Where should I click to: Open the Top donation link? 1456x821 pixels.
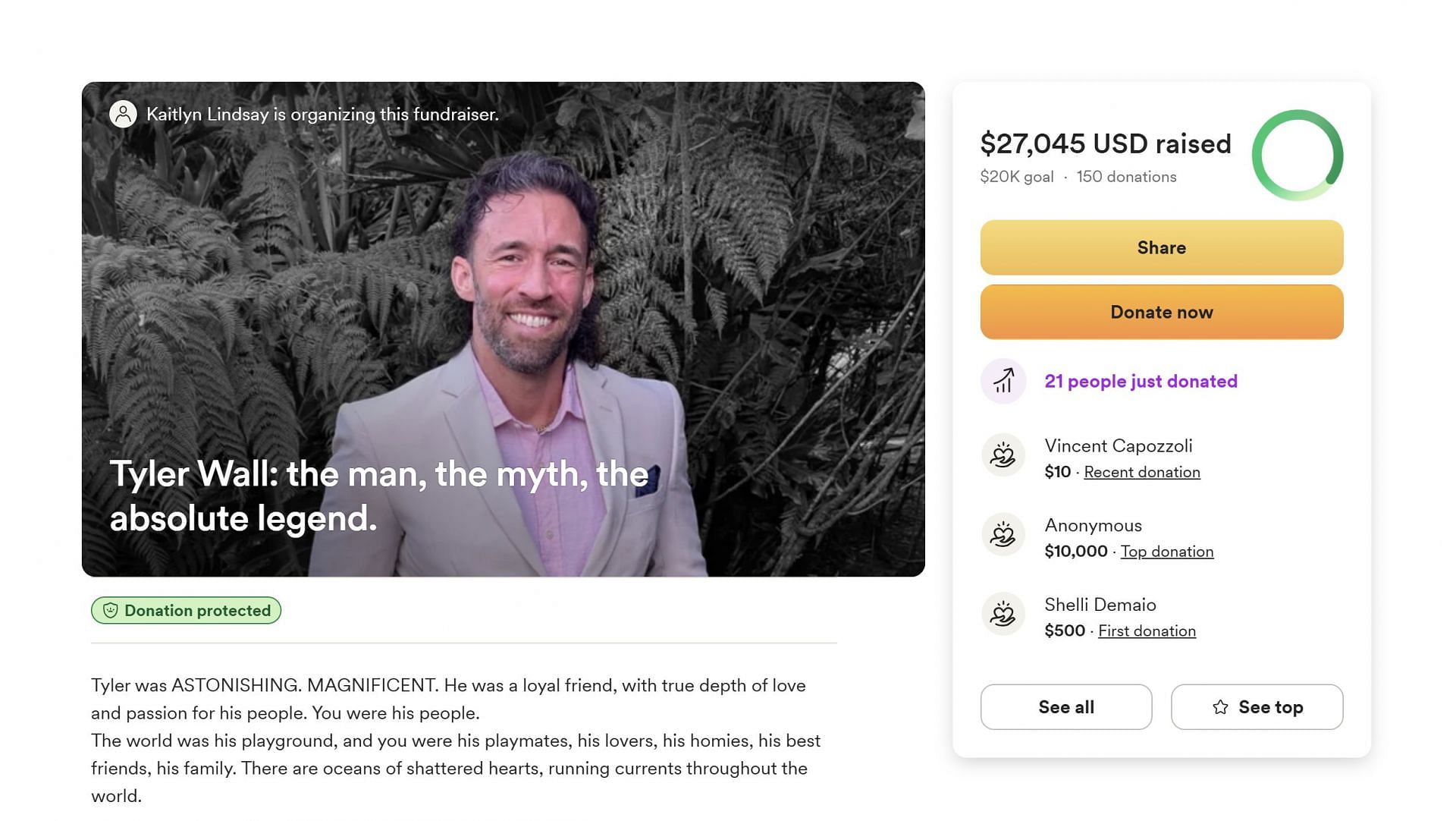(1166, 552)
